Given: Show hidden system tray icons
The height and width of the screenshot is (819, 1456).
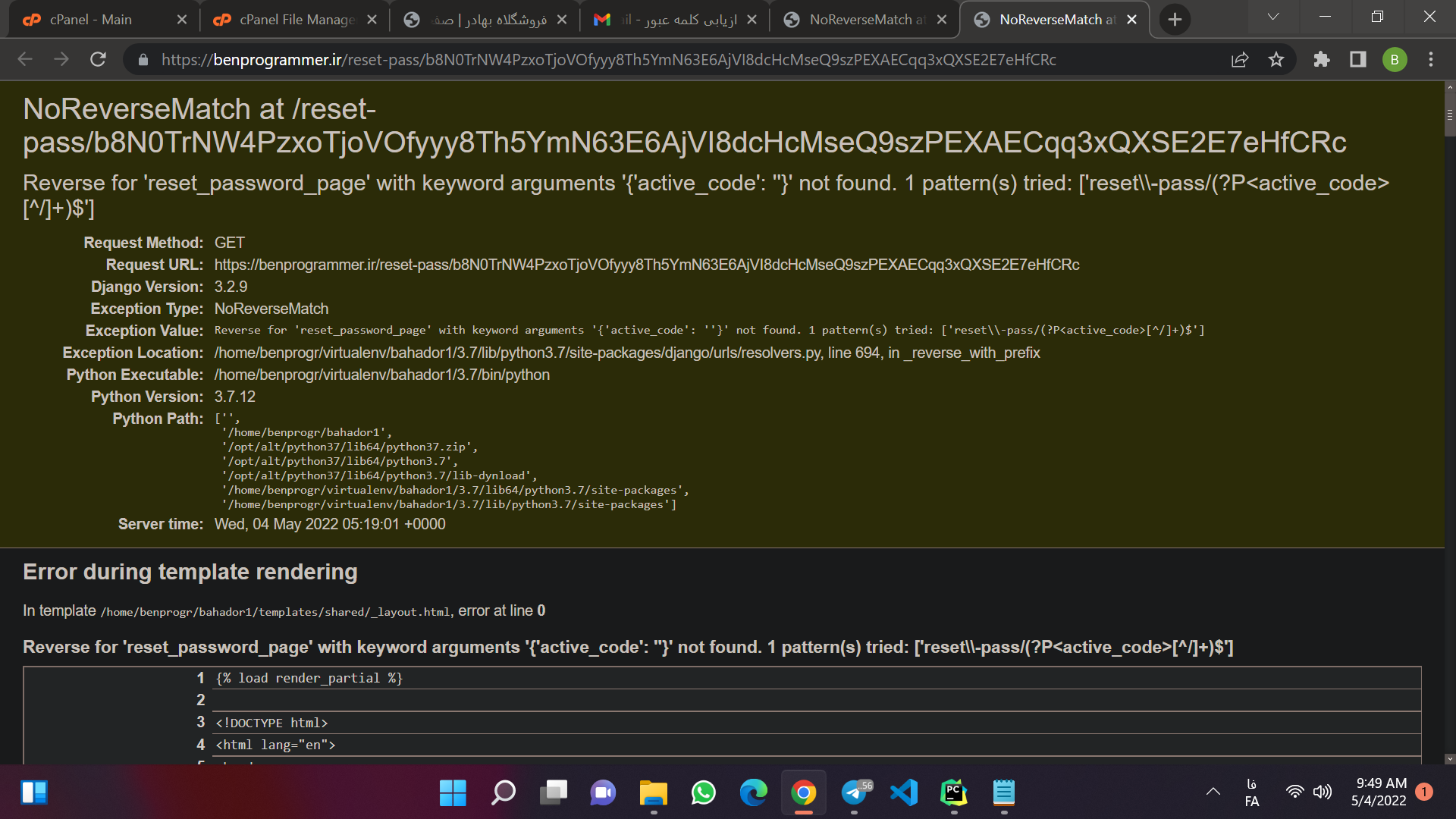Looking at the screenshot, I should pos(1213,792).
